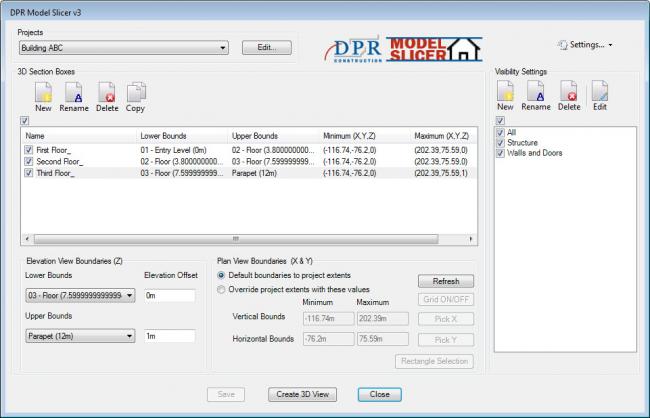
Task: Delete the selected visibility setting
Action: pyautogui.click(x=568, y=94)
